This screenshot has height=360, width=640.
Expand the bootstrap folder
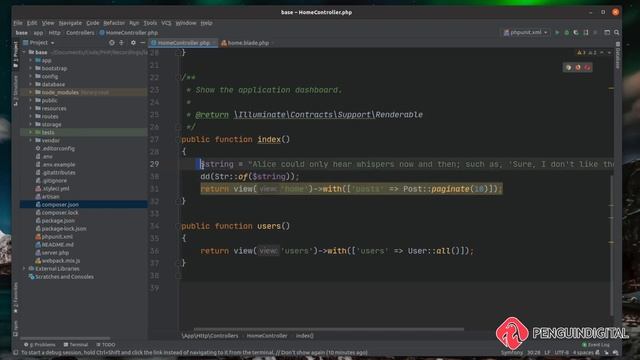pyautogui.click(x=31, y=68)
